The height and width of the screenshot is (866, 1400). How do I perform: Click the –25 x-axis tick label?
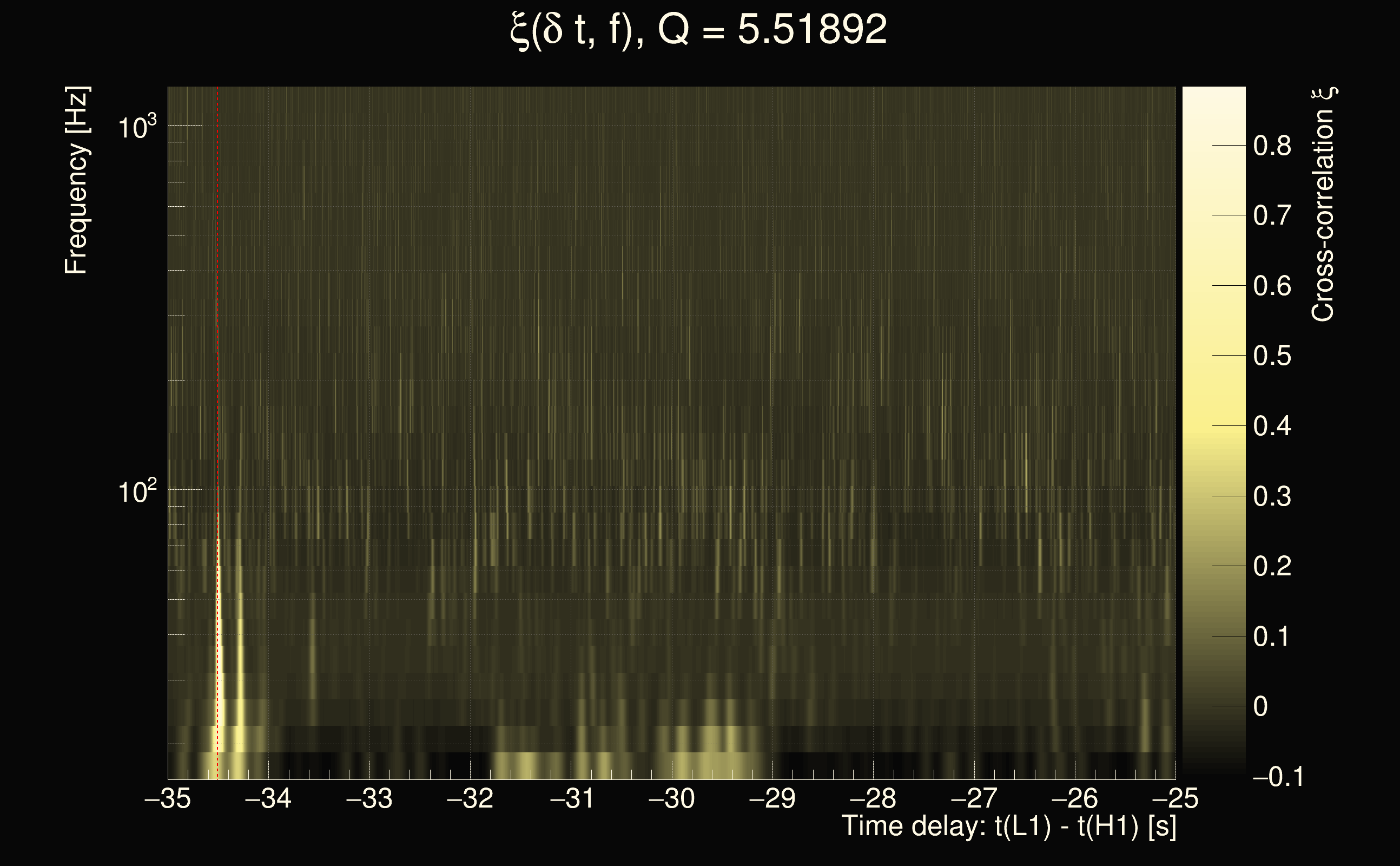click(x=1176, y=798)
